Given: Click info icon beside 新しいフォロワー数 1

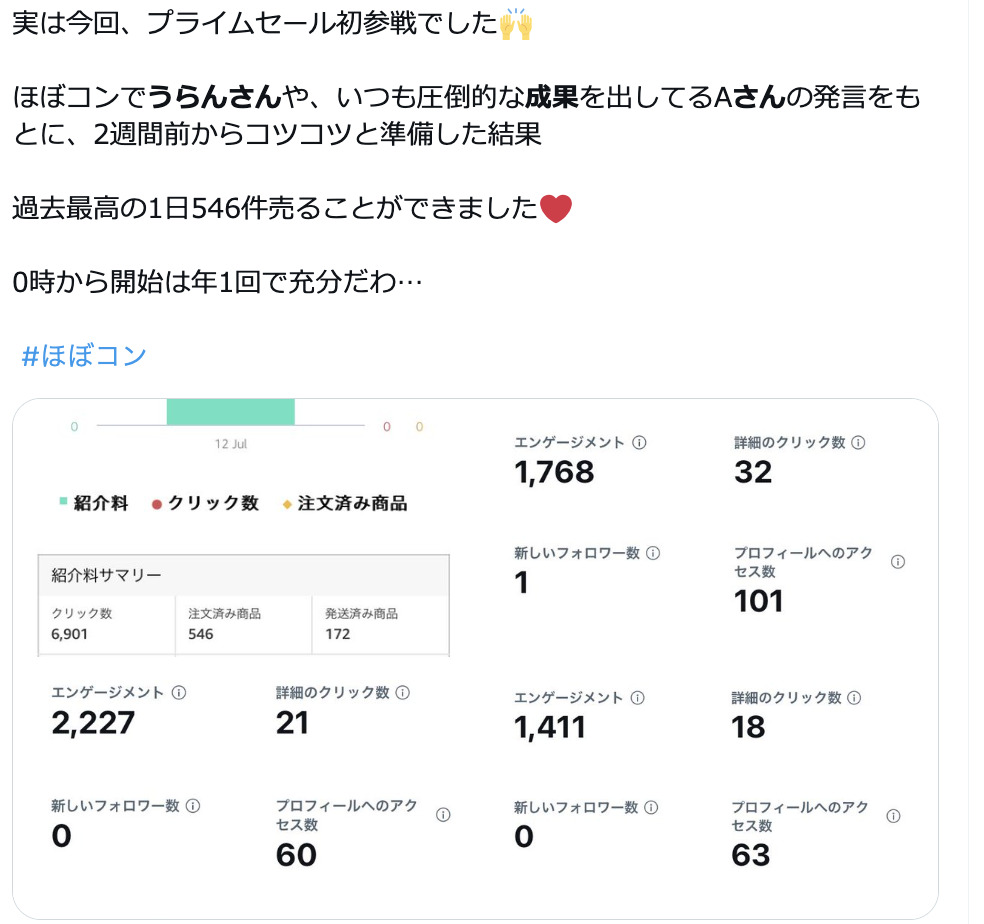Looking at the screenshot, I should pos(653,553).
